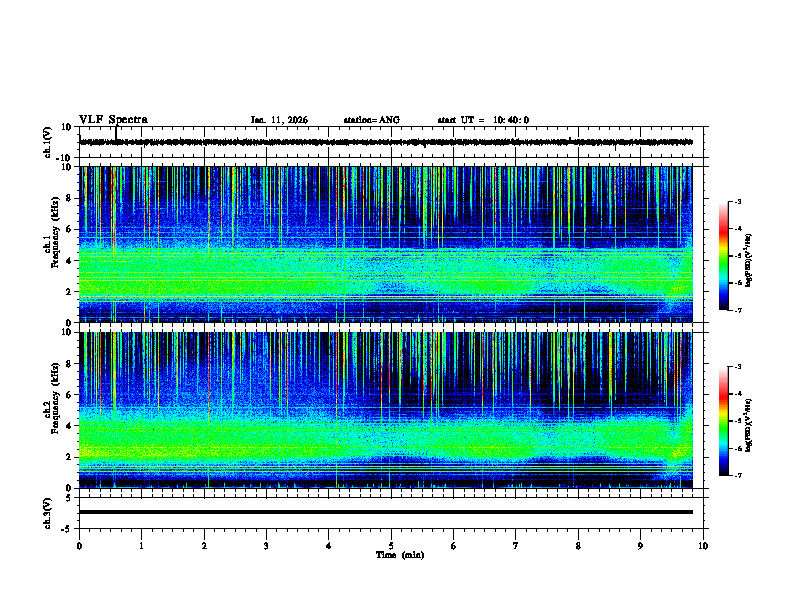Image resolution: width=792 pixels, height=612 pixels.
Task: Click the "10" tick on the time axis
Action: pos(703,546)
